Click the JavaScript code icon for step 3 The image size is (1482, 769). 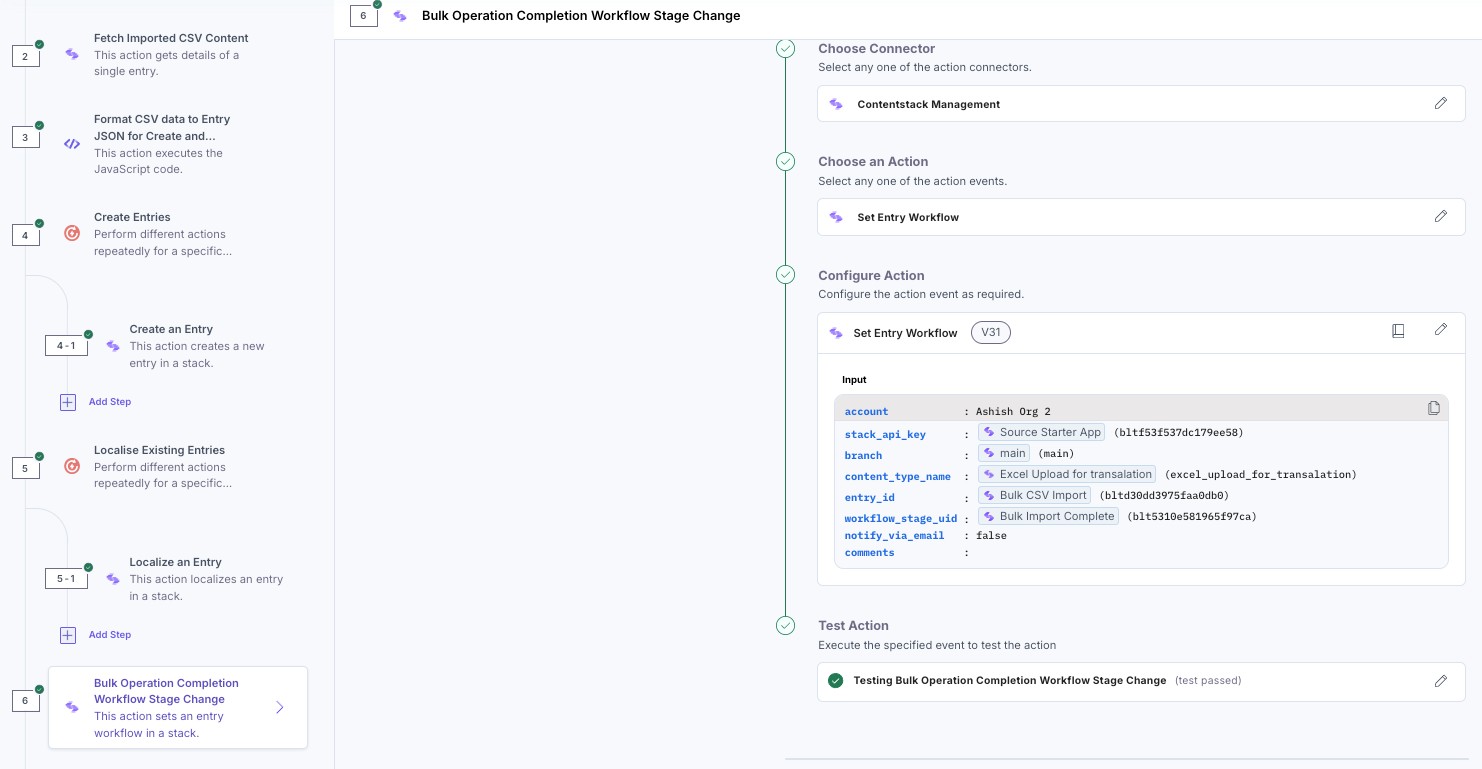pos(72,144)
